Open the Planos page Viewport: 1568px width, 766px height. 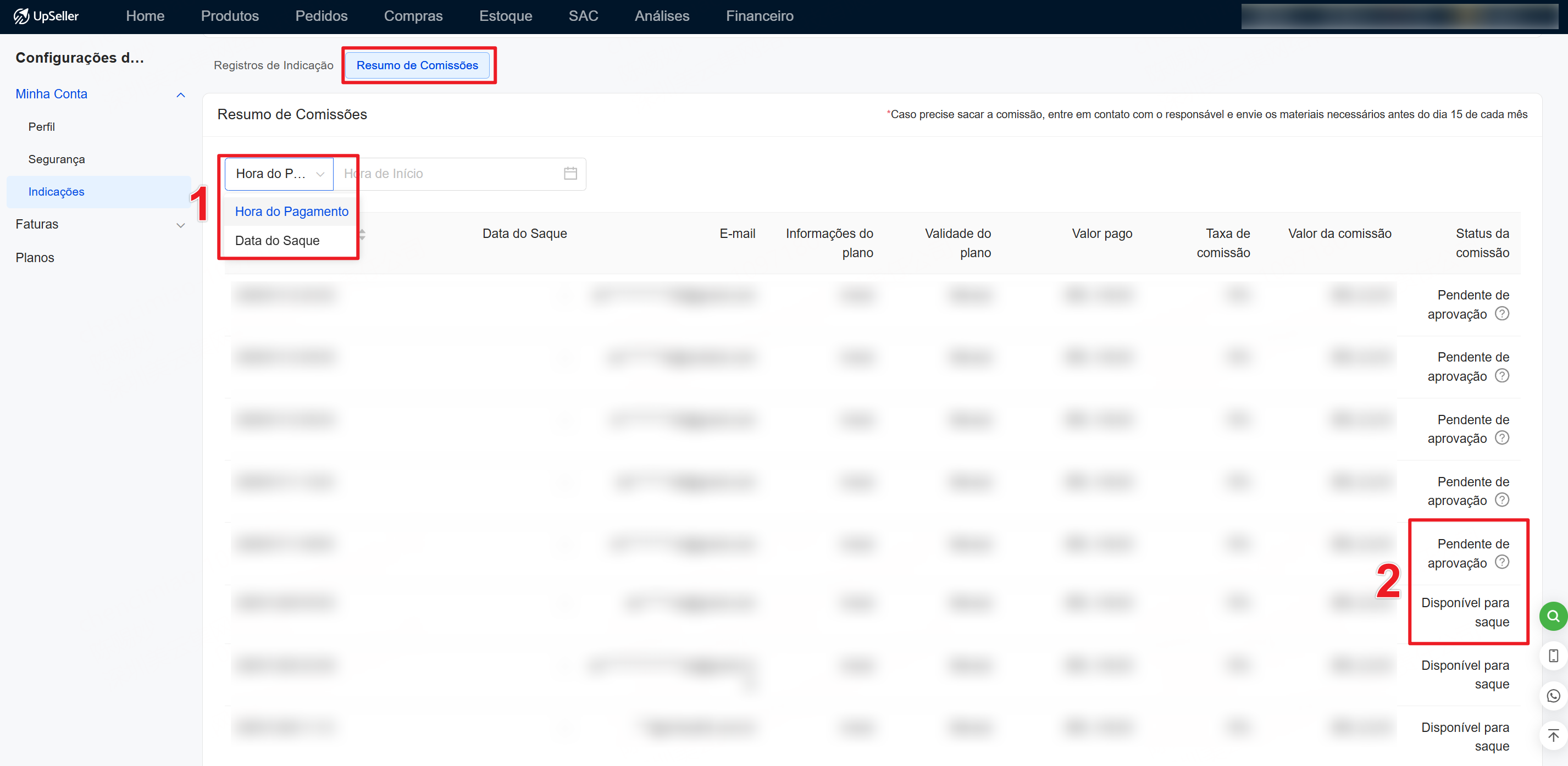35,257
